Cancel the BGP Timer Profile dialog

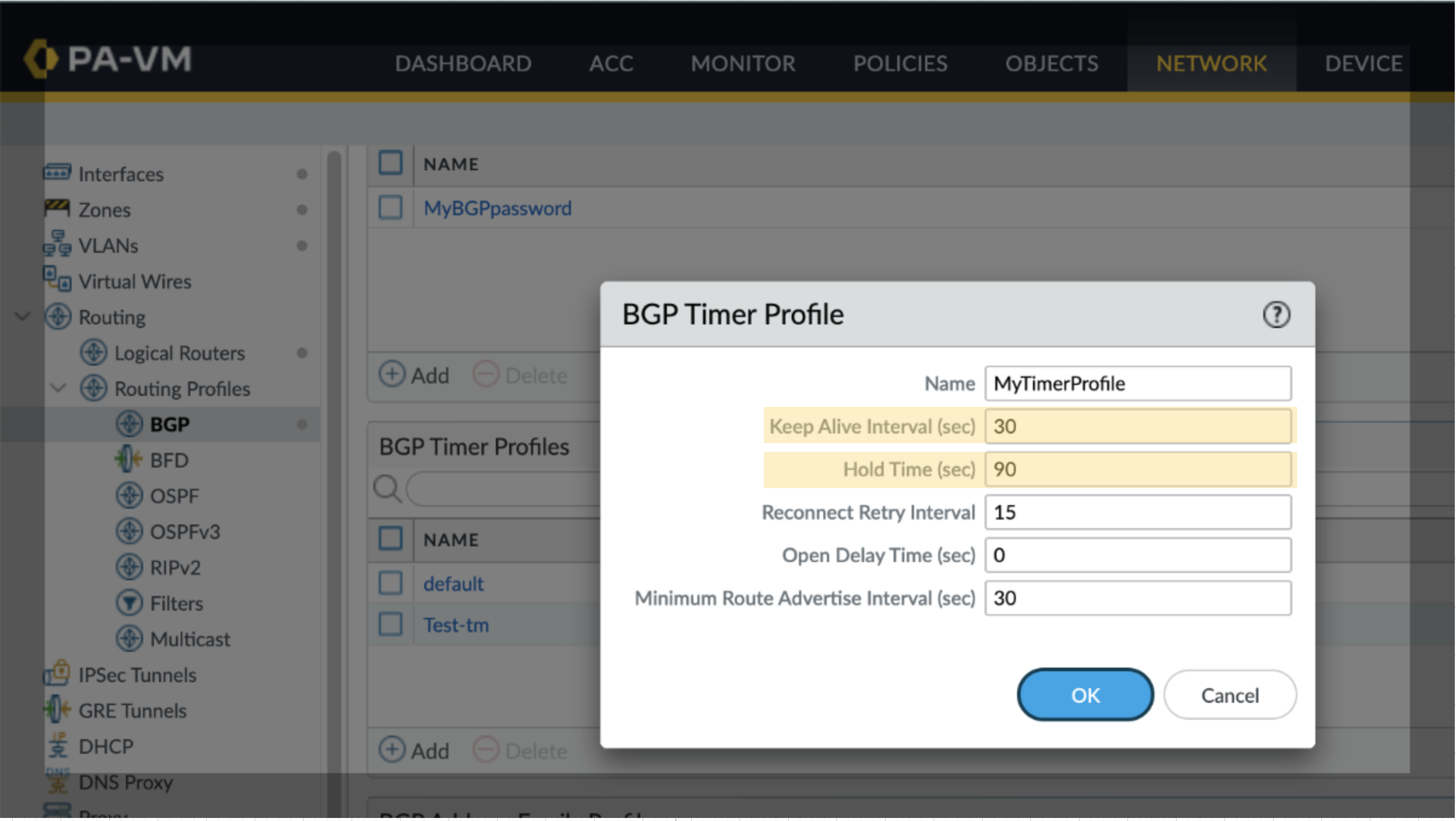tap(1229, 695)
